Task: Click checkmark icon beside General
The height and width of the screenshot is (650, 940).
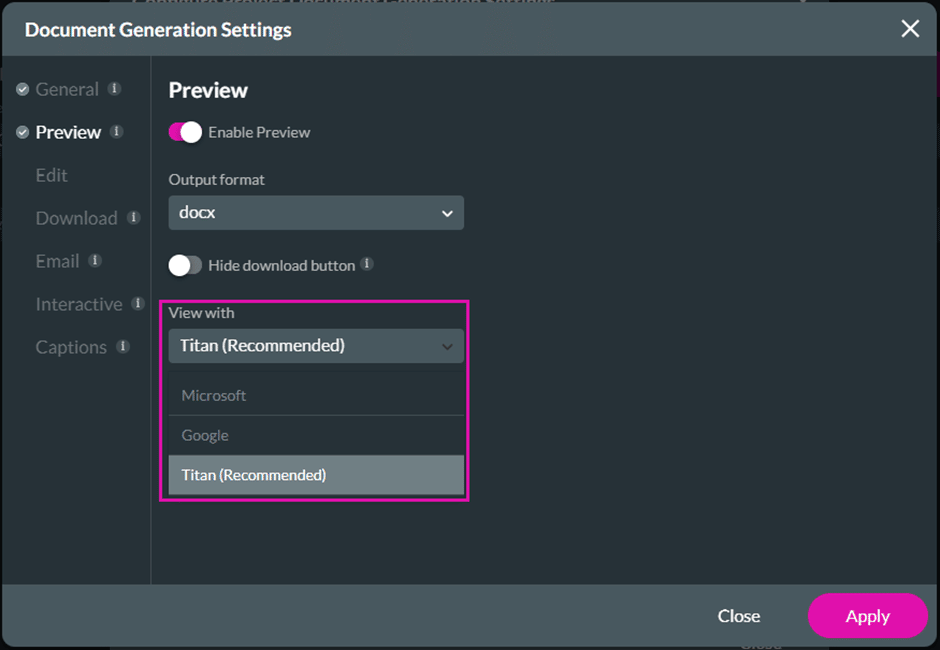Action: 22,90
